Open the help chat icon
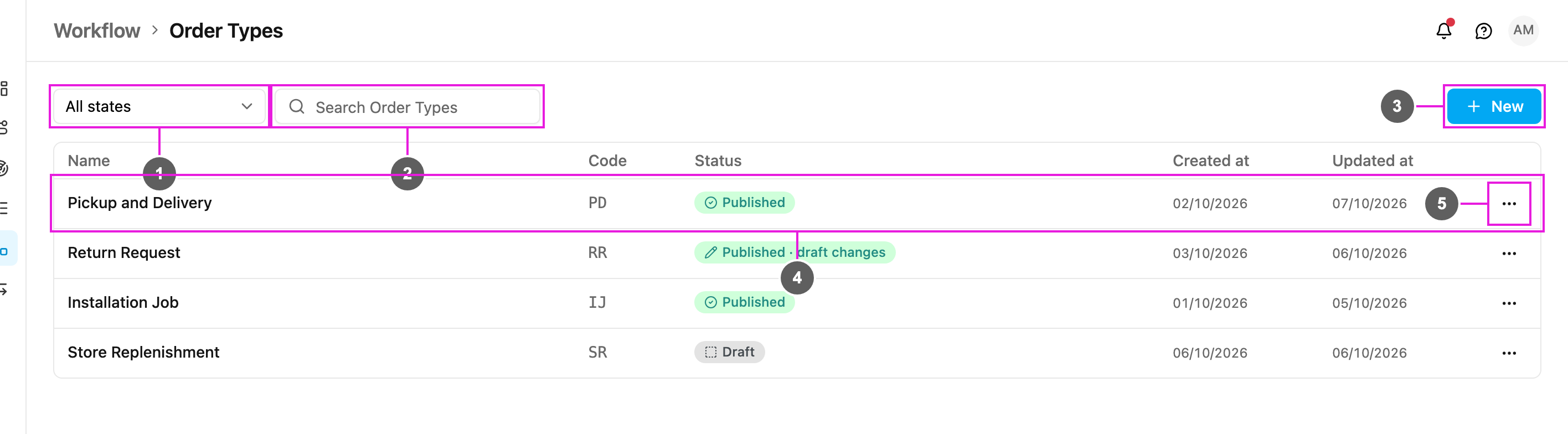 [x=1483, y=30]
